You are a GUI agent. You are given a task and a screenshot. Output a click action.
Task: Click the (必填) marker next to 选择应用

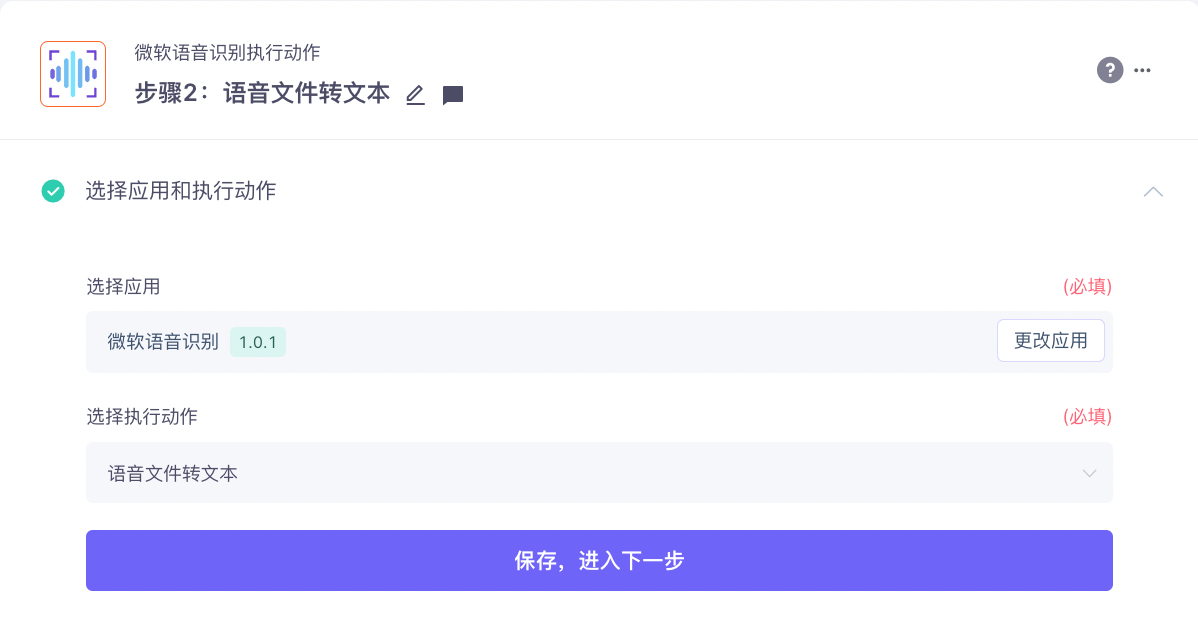click(x=1087, y=287)
